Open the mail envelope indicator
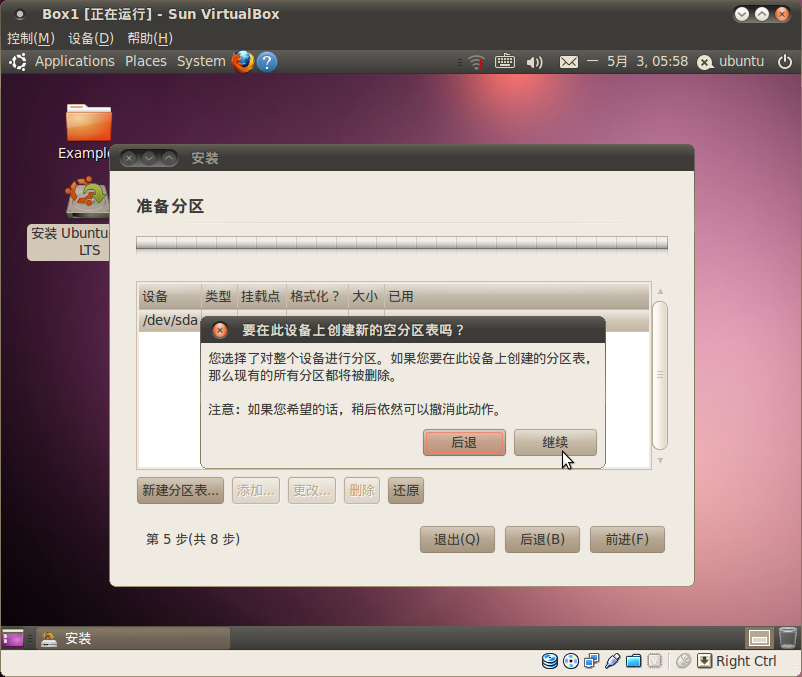Image resolution: width=802 pixels, height=677 pixels. click(x=569, y=62)
